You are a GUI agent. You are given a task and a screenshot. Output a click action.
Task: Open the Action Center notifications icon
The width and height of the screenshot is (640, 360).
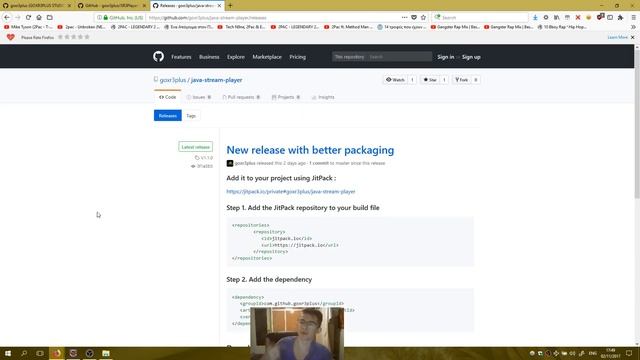coord(629,353)
